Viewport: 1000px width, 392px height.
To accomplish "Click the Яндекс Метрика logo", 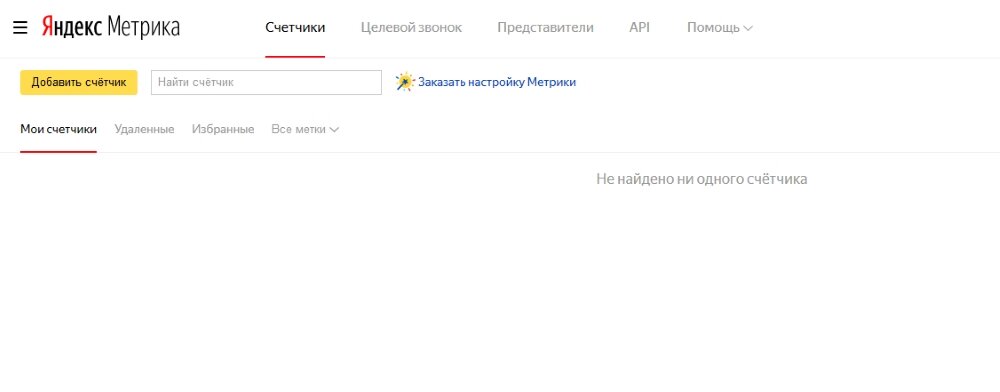I will (111, 27).
